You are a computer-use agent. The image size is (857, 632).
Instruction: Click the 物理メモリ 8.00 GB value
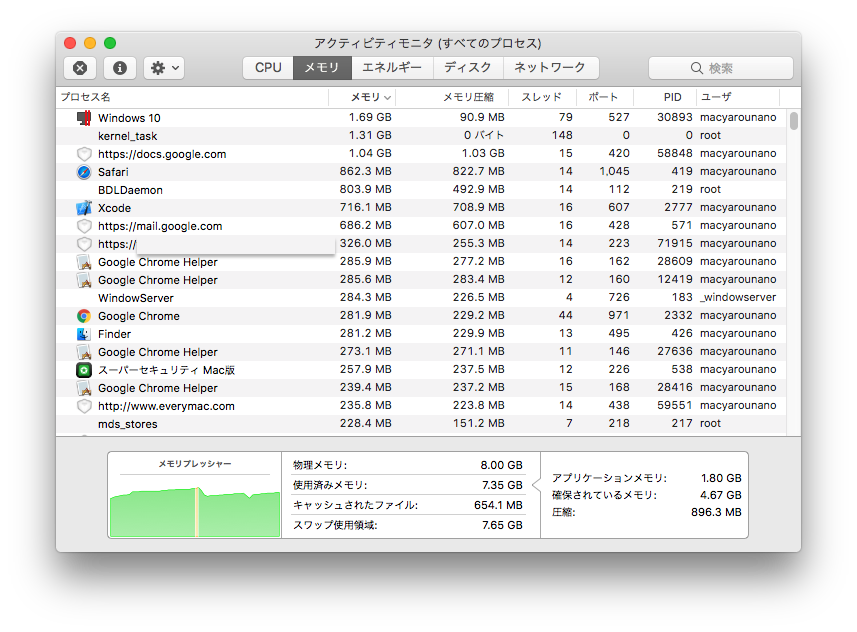501,465
